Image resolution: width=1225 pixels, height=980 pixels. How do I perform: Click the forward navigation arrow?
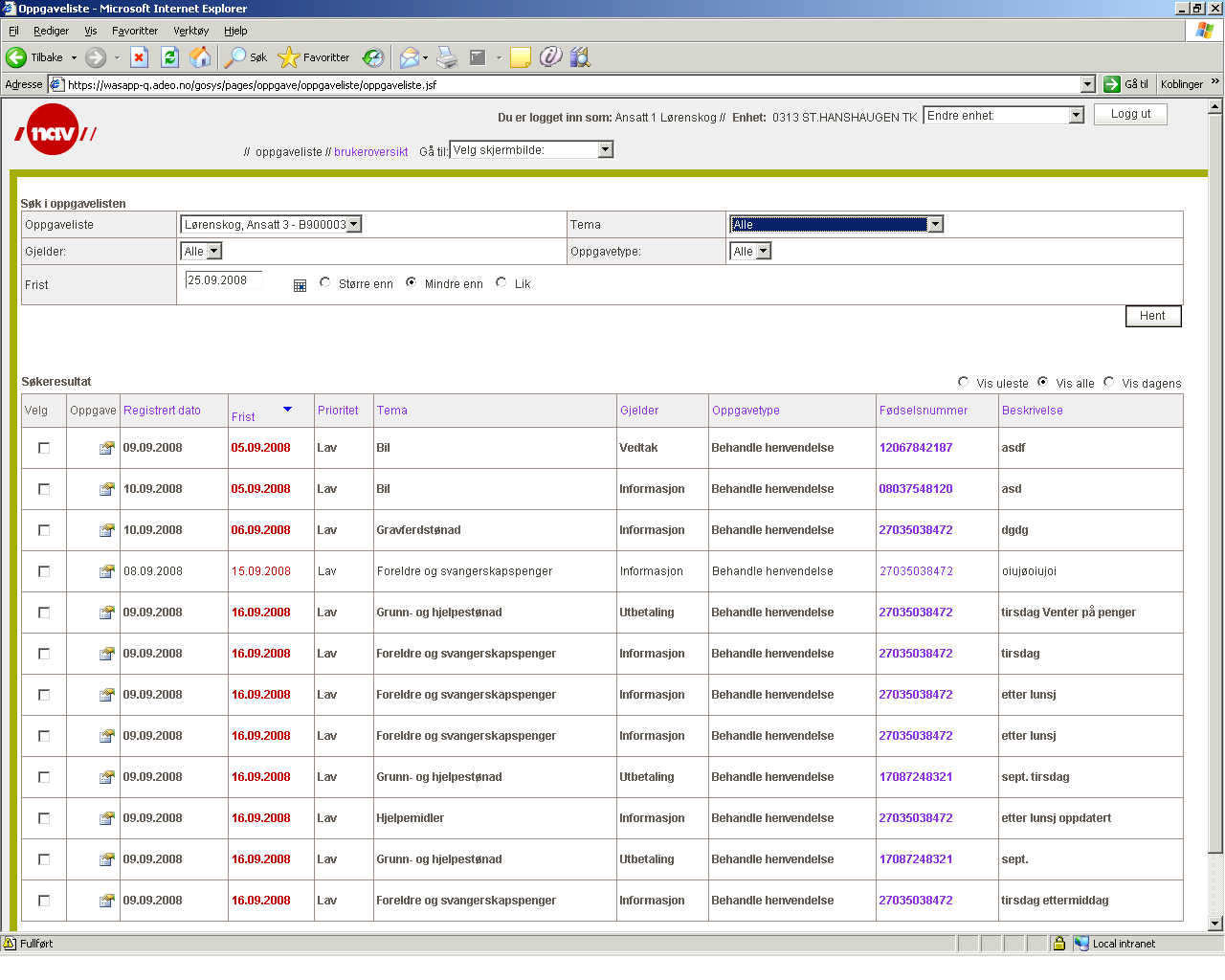click(x=96, y=57)
